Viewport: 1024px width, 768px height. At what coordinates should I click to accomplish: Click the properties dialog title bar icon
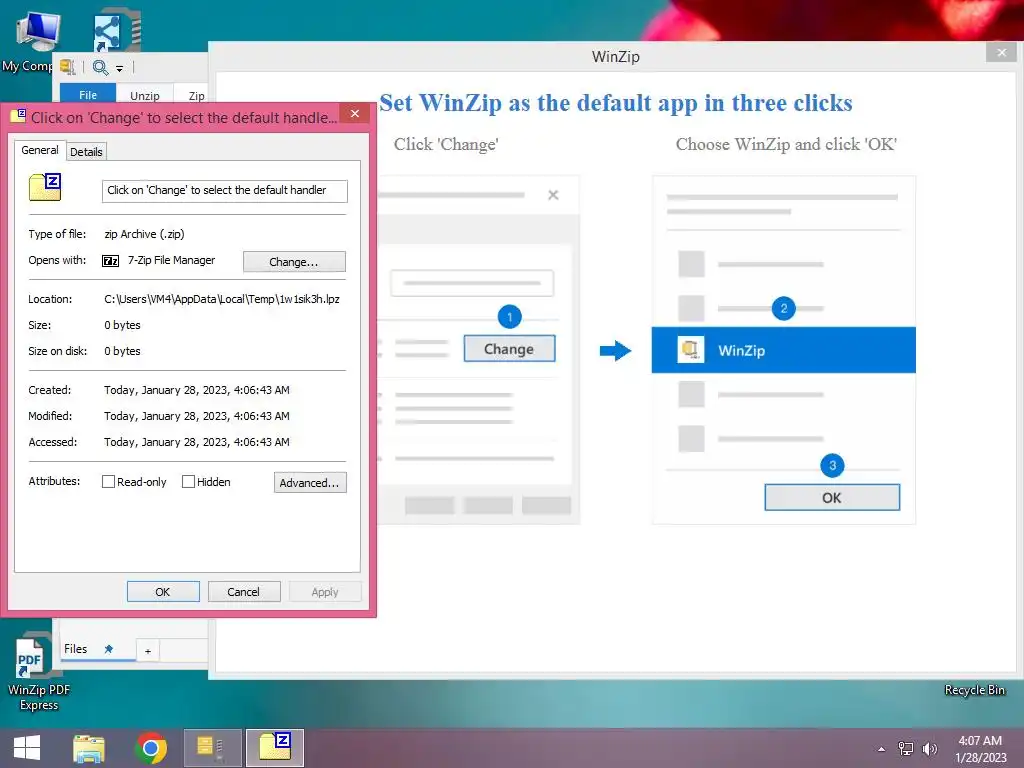(18, 116)
